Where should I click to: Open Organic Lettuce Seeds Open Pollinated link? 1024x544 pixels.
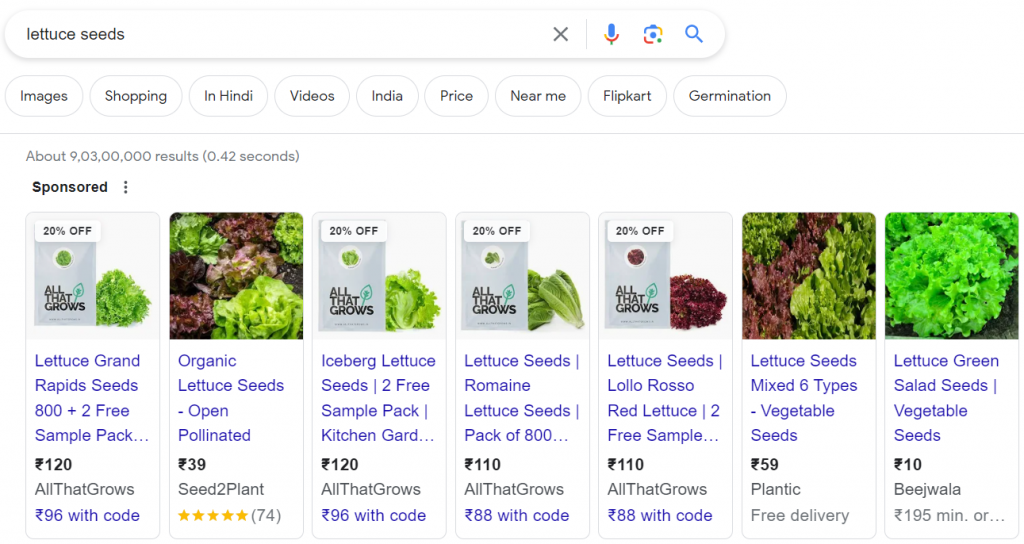[x=231, y=398]
